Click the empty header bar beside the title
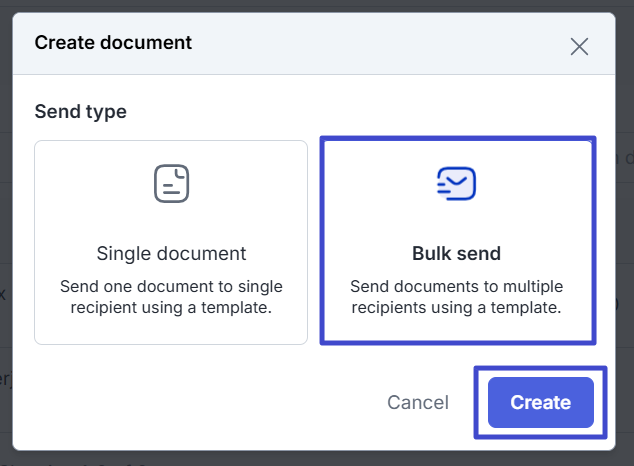This screenshot has width=634, height=466. tap(380, 44)
